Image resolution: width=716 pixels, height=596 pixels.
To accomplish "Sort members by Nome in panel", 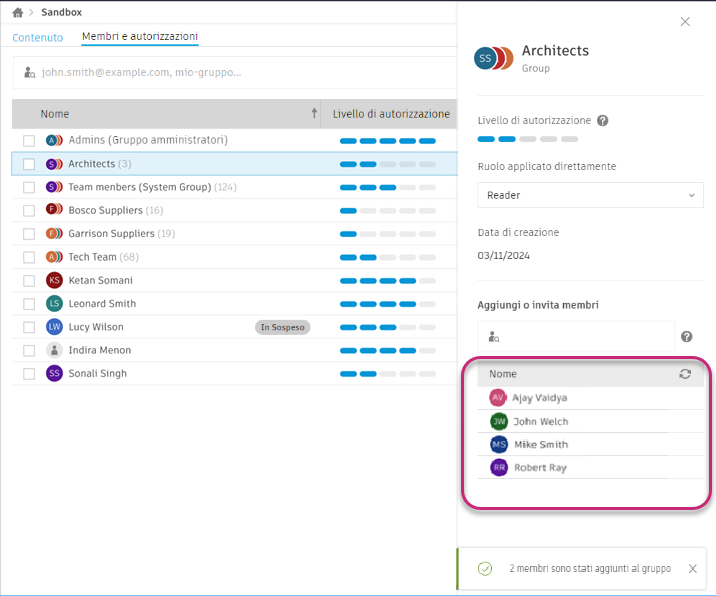I will [503, 374].
